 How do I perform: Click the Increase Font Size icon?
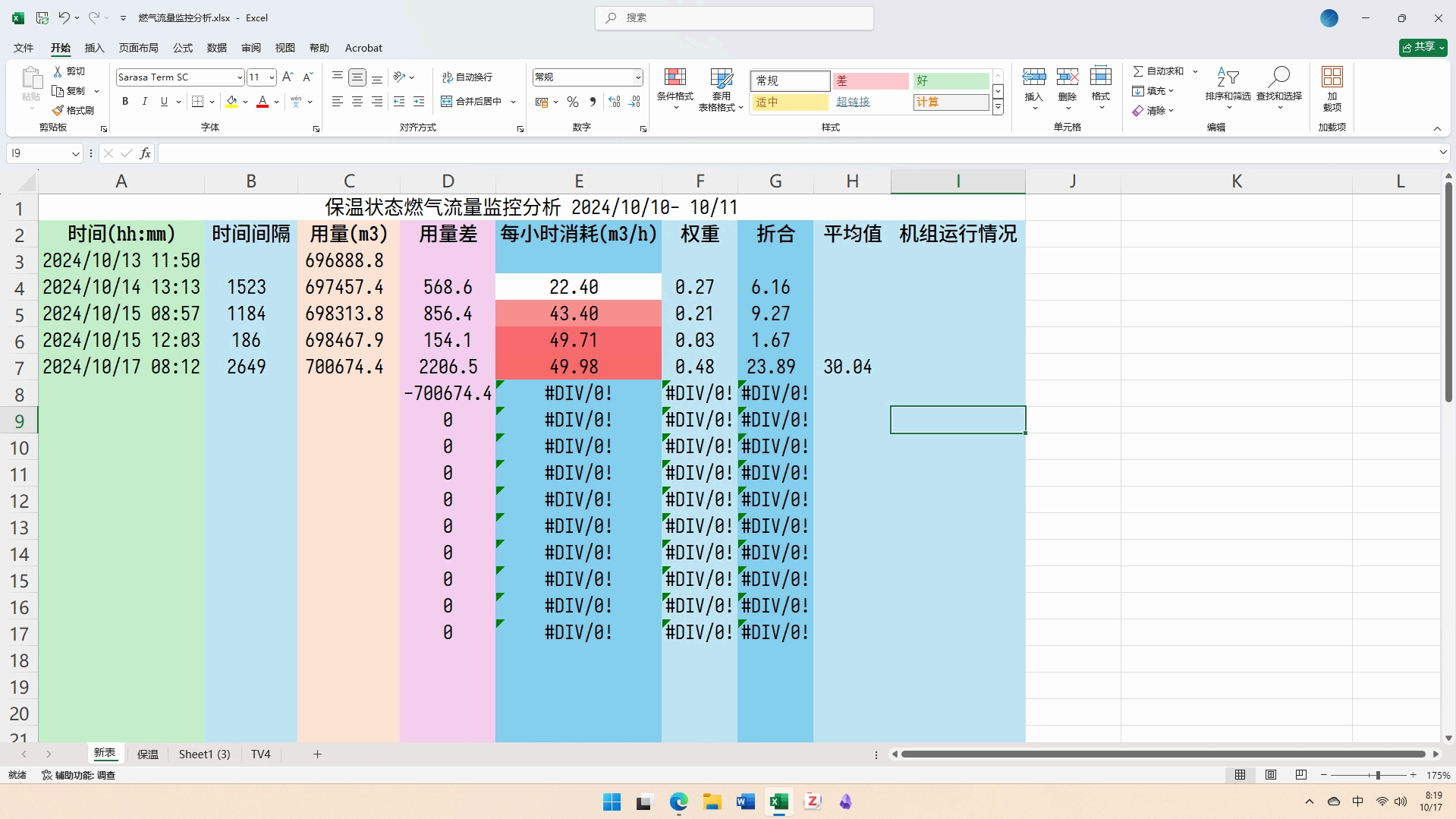tap(287, 77)
